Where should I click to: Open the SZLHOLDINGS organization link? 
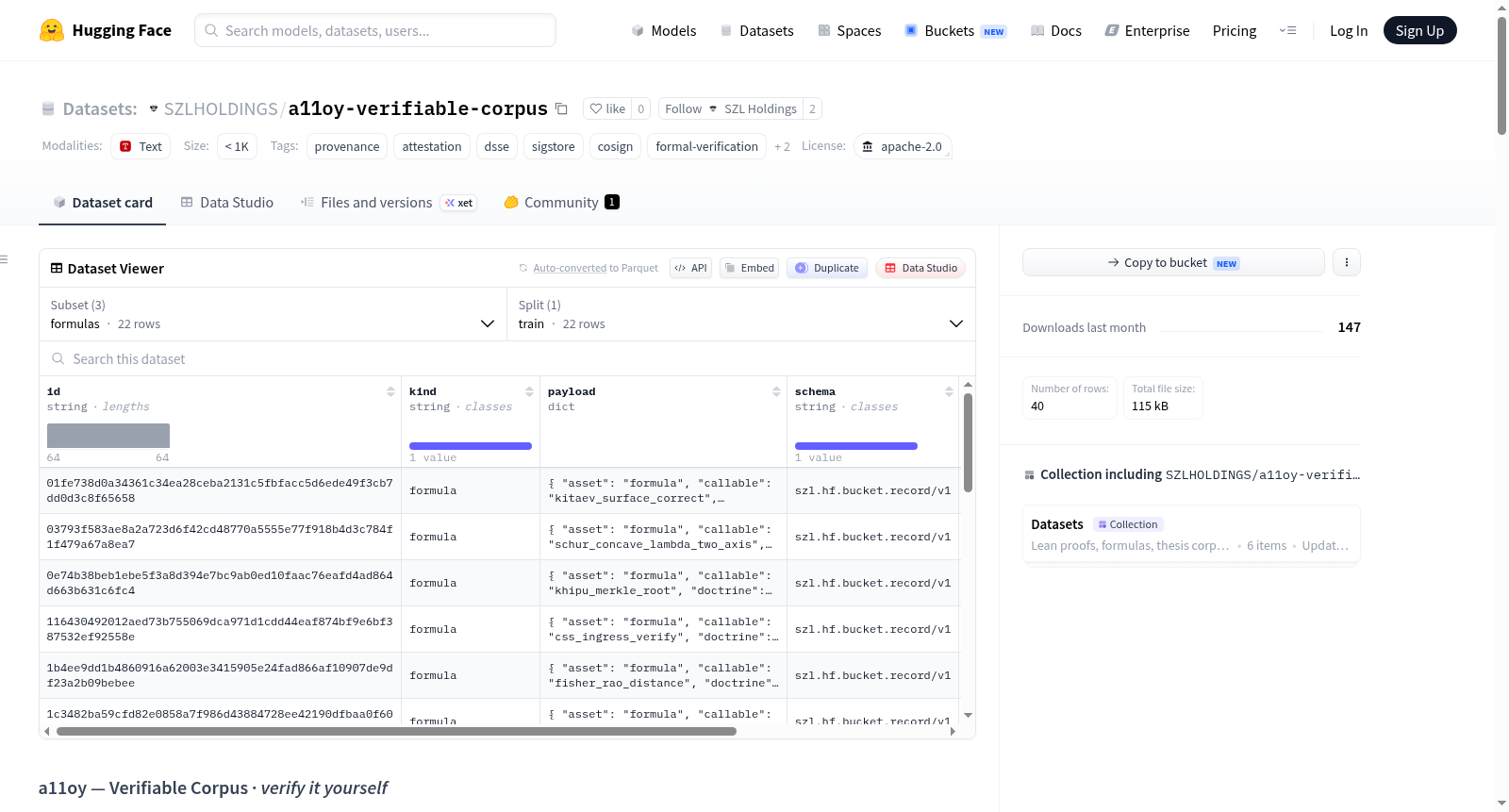221,108
